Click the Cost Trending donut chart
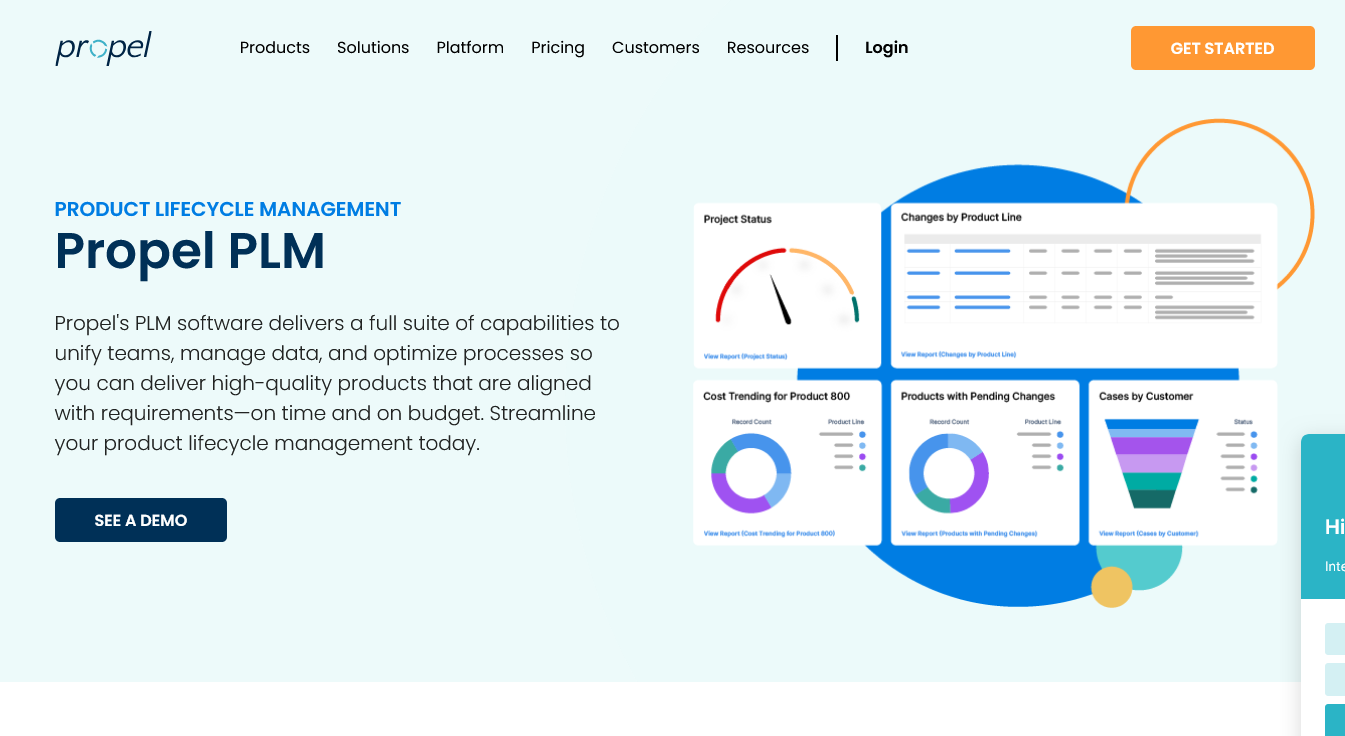The width and height of the screenshot is (1345, 736). click(751, 473)
